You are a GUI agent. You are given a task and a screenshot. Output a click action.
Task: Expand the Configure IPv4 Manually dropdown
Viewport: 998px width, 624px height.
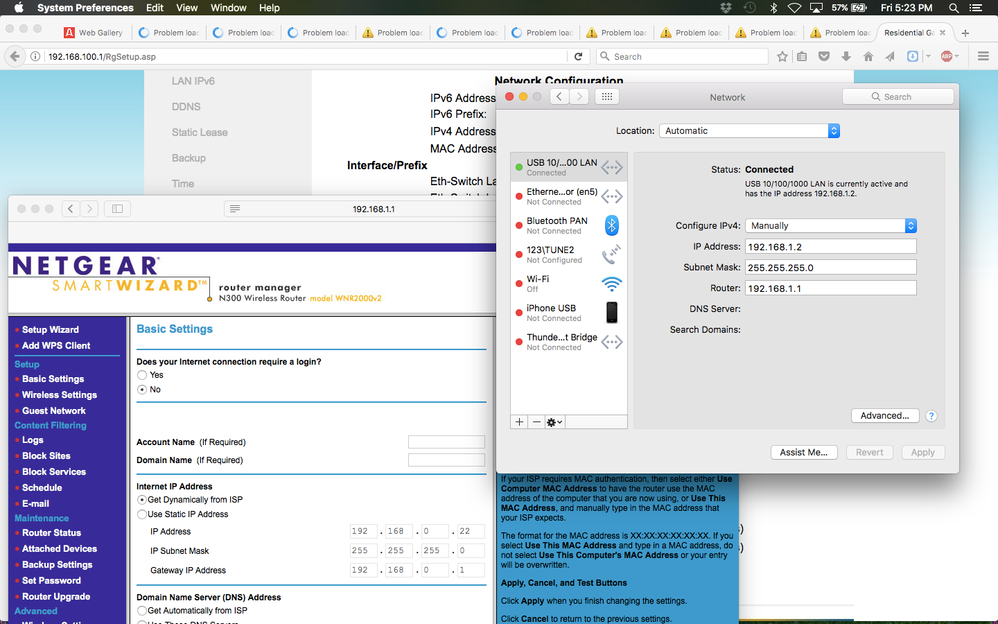[x=831, y=226]
